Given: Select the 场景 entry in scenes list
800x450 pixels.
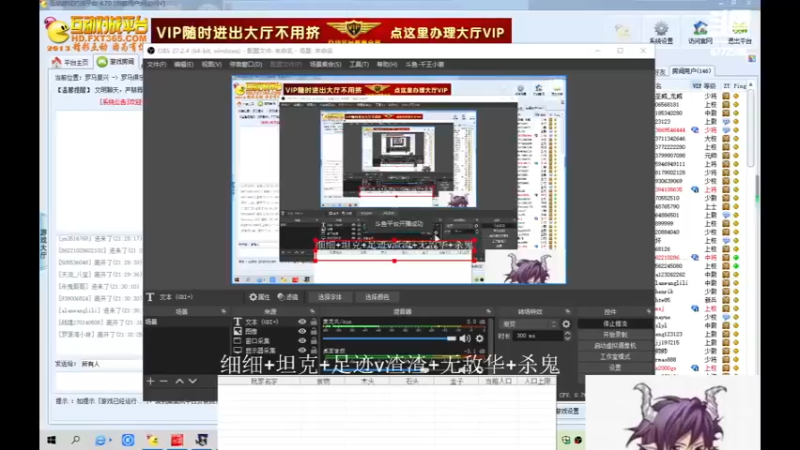Looking at the screenshot, I should [x=186, y=322].
